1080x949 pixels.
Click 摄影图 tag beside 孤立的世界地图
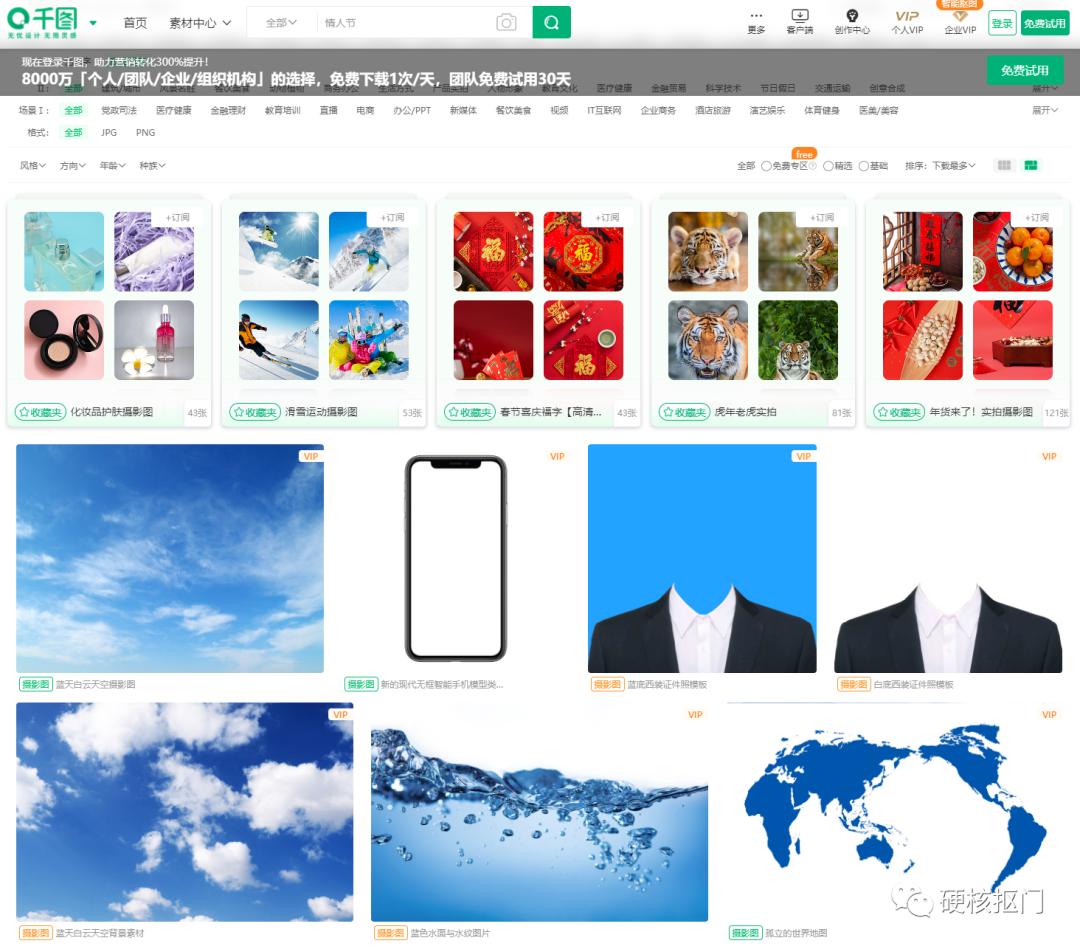[x=746, y=932]
